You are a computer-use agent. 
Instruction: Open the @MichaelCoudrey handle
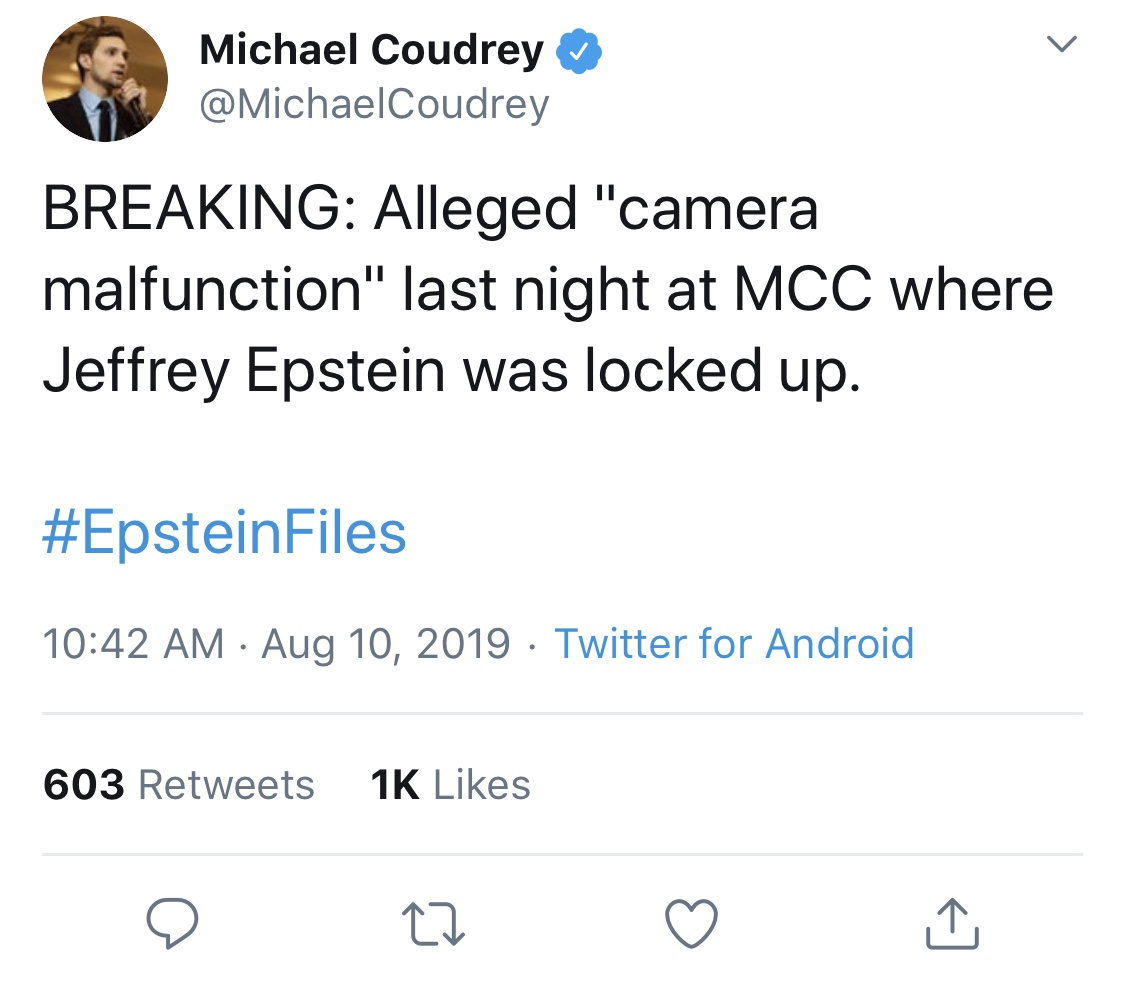click(x=375, y=105)
